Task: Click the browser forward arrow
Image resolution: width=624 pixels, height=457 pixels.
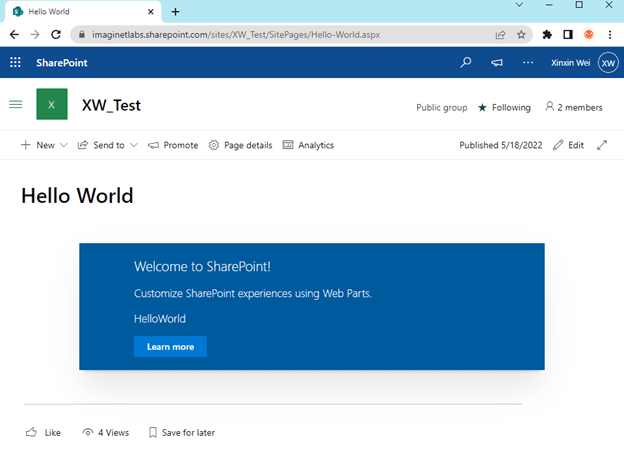Action: coord(35,35)
